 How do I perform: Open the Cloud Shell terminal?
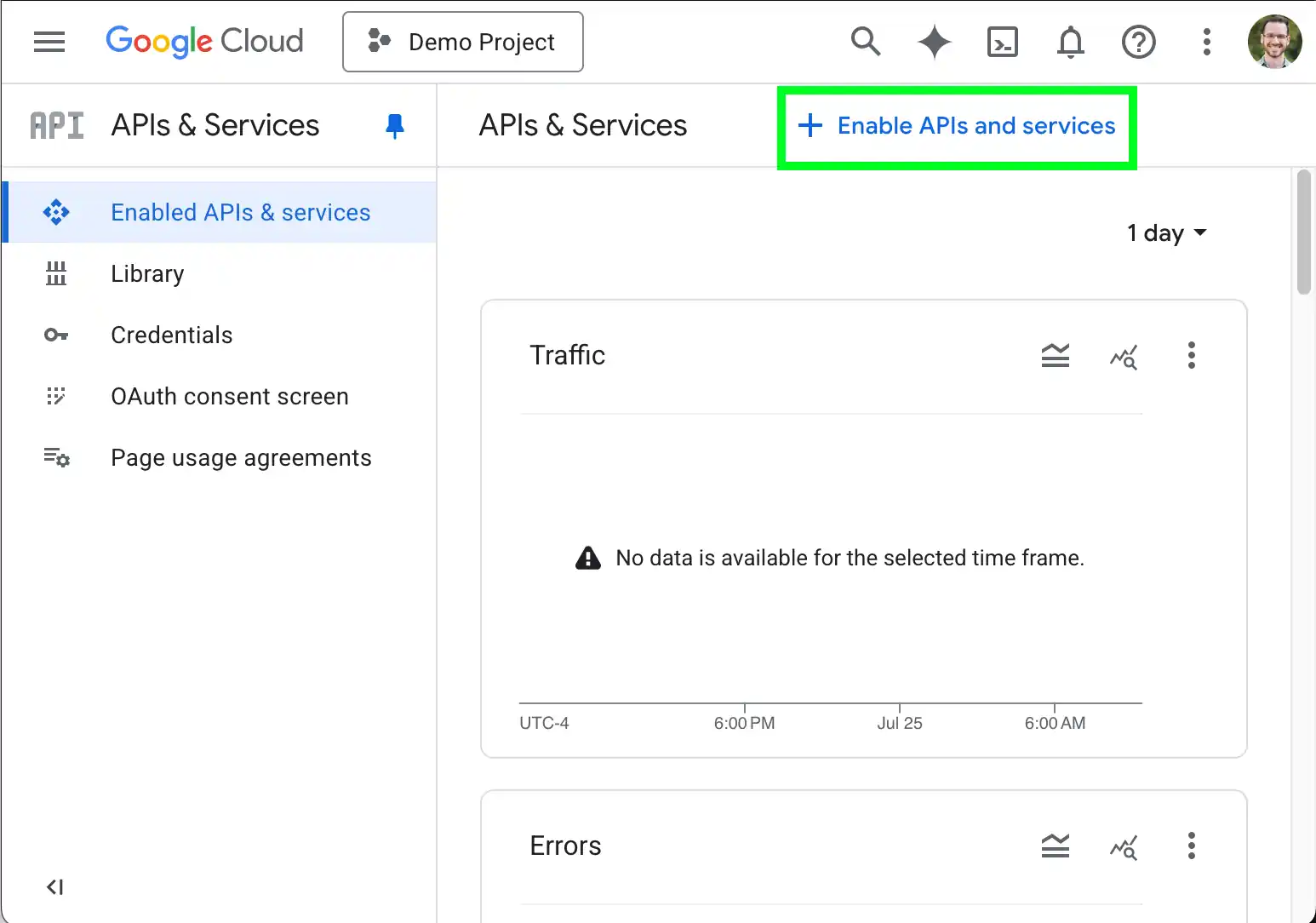1003,41
